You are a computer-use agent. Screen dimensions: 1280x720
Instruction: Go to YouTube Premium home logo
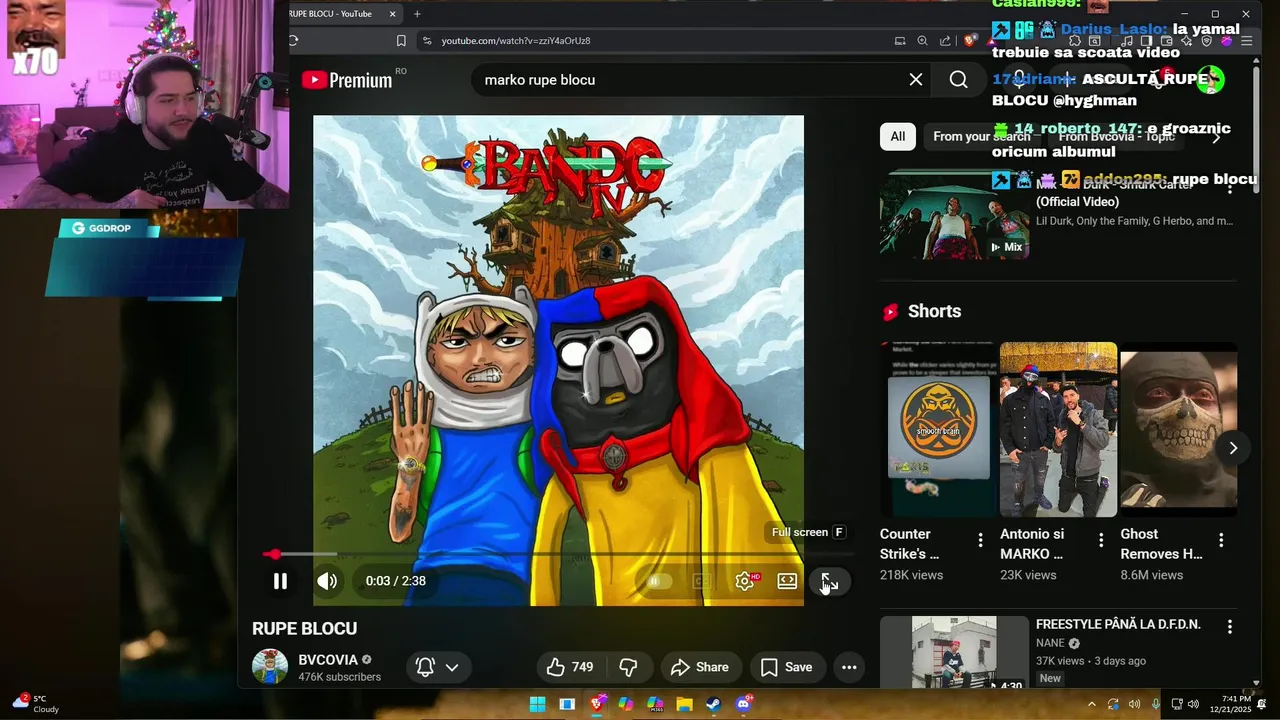tap(347, 80)
